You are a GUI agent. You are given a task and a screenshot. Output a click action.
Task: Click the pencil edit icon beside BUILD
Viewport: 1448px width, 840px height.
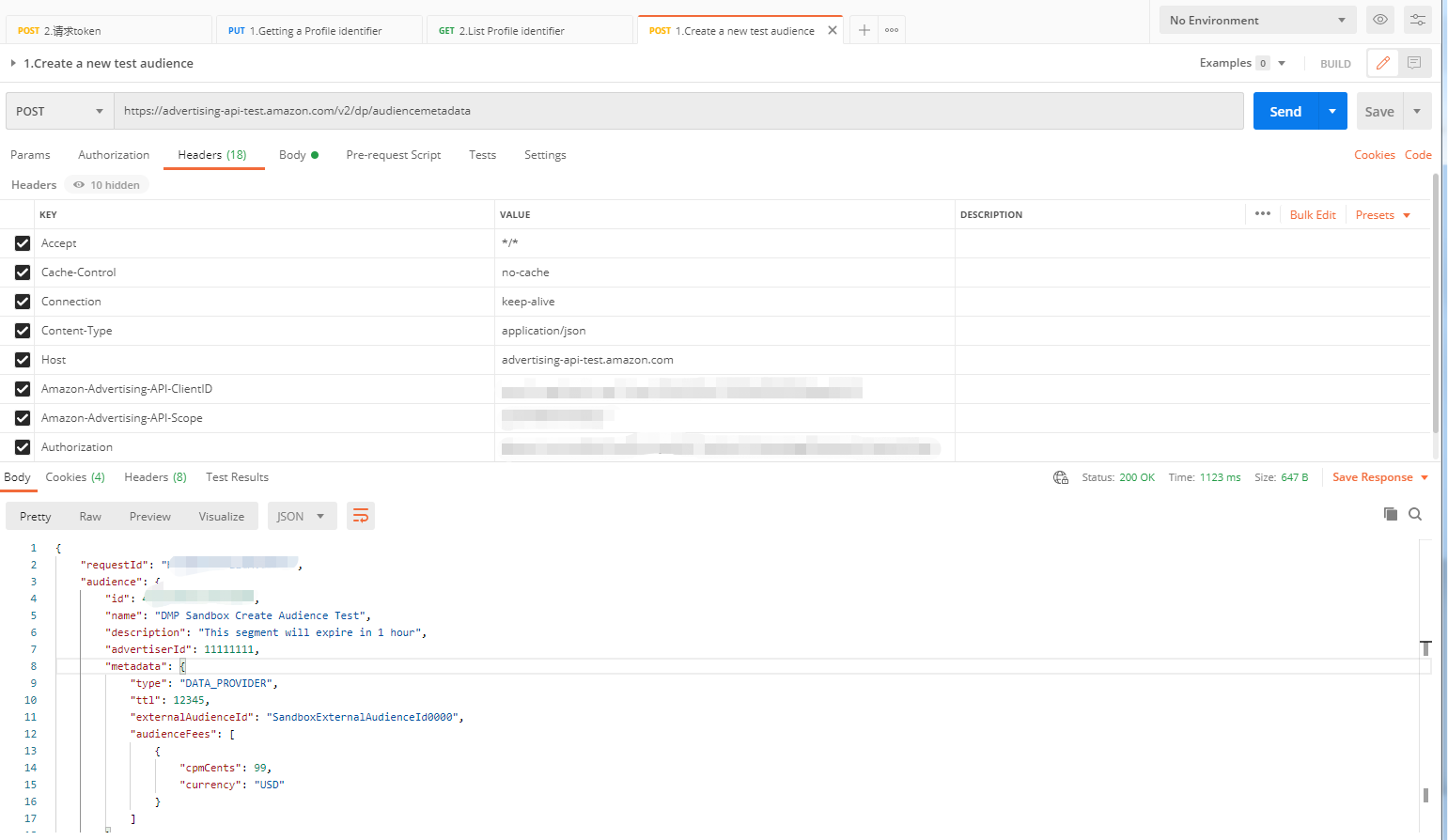click(1381, 62)
